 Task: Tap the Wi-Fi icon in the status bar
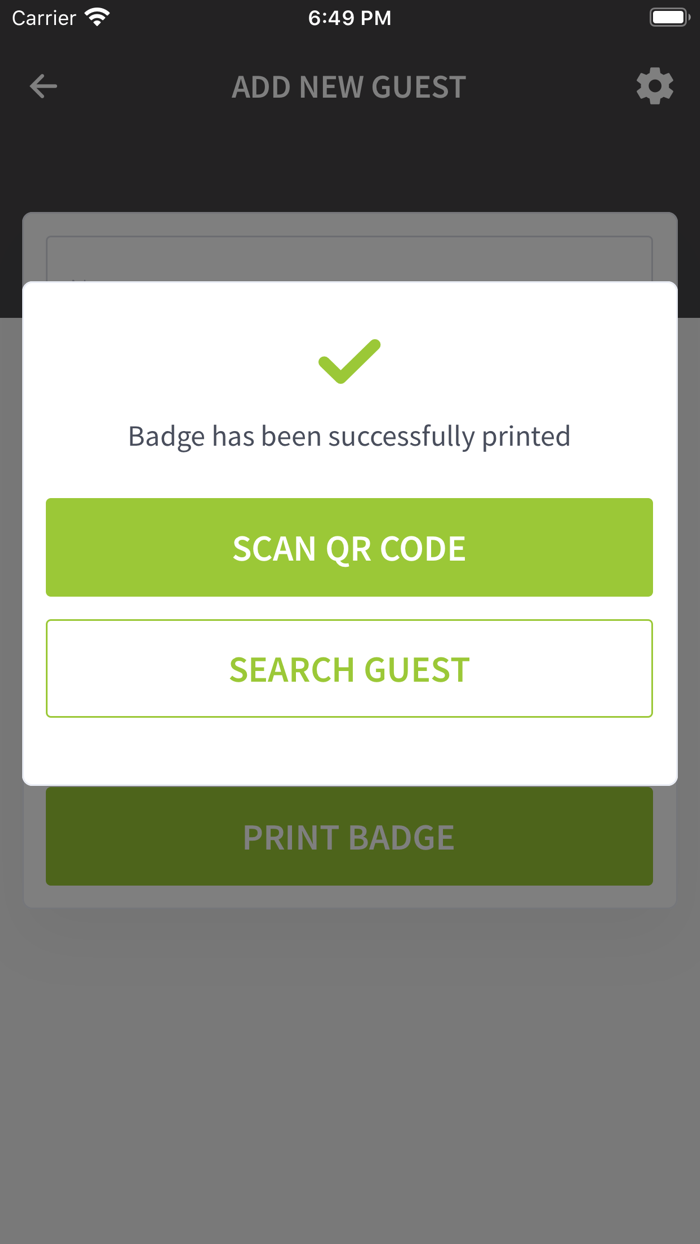95,15
